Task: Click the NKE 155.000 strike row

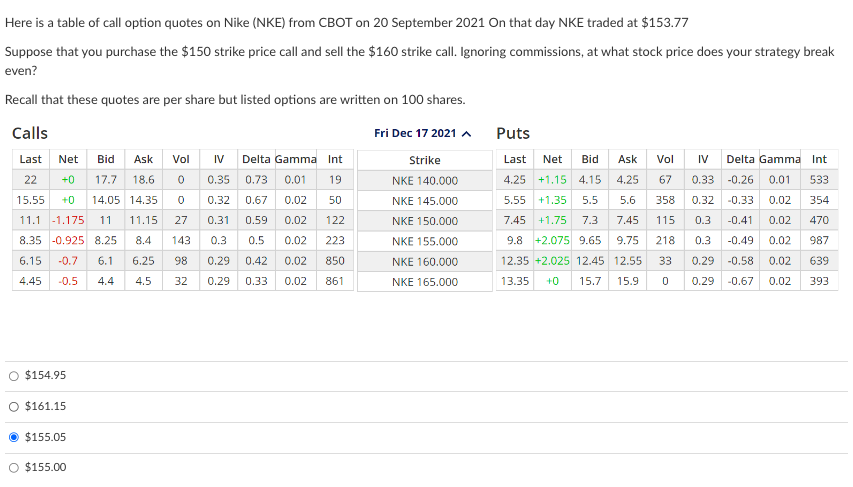Action: 425,241
